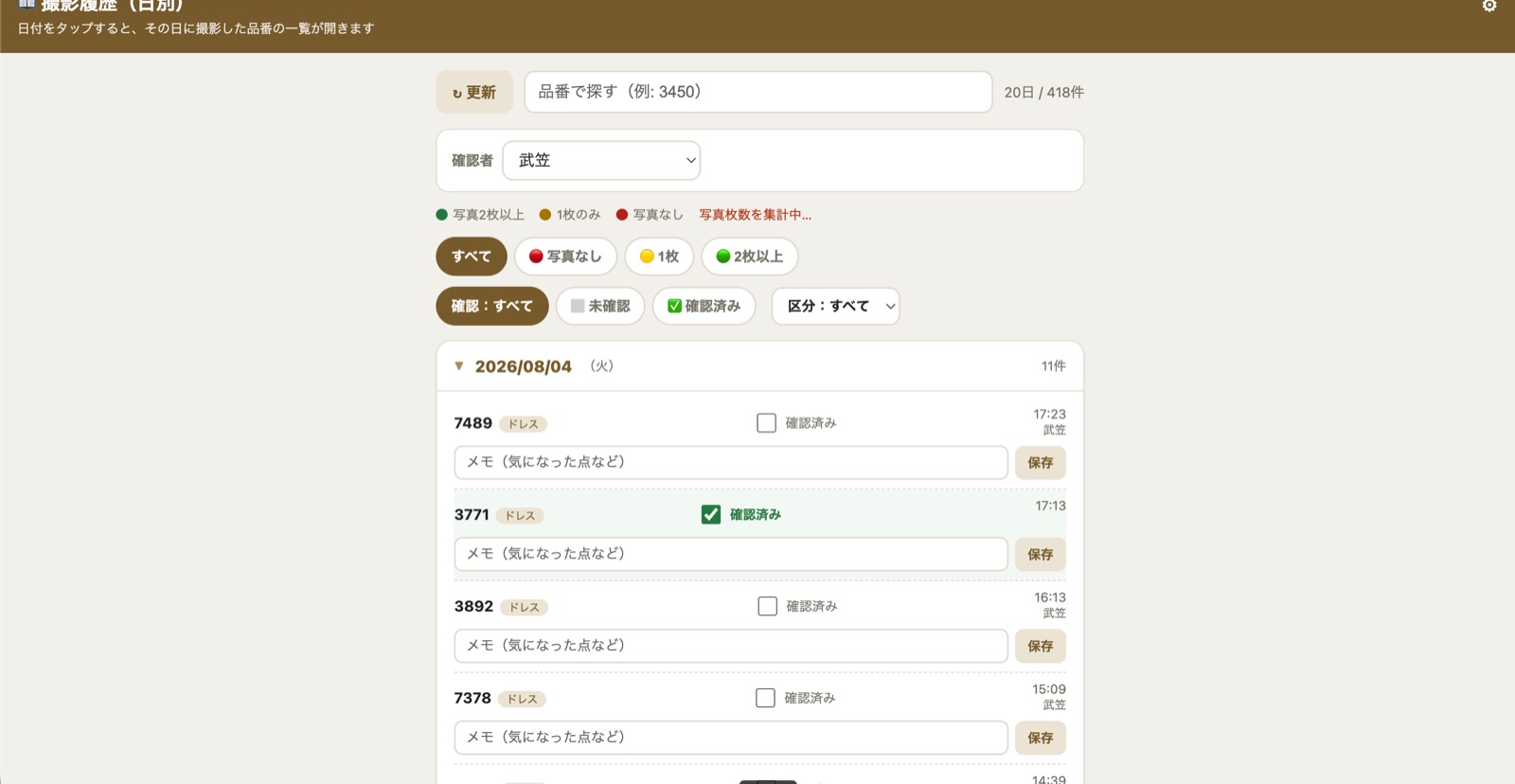
Task: Click the ドレス tag on item 7489
Action: coord(524,424)
